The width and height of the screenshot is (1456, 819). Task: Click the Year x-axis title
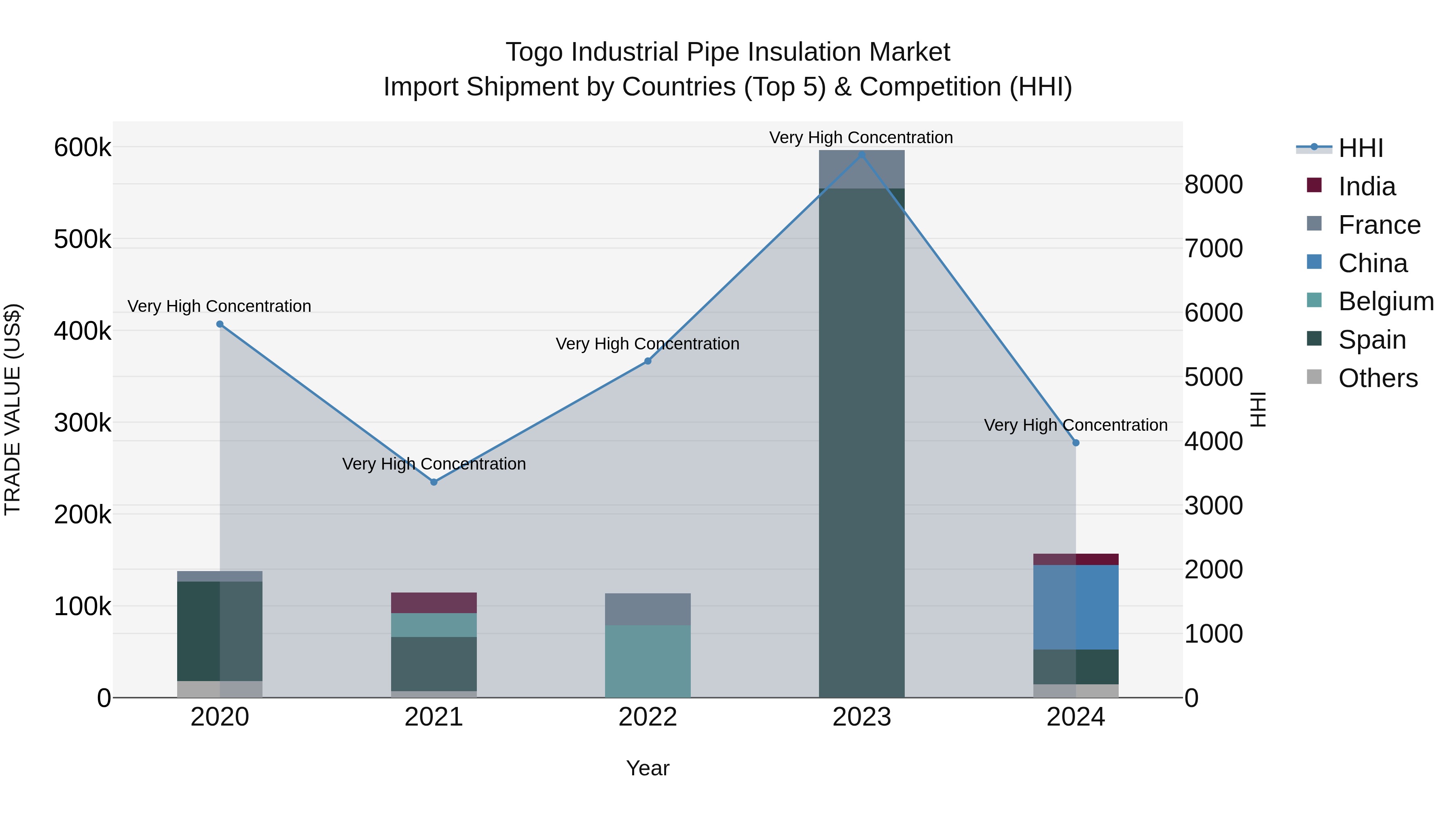648,768
